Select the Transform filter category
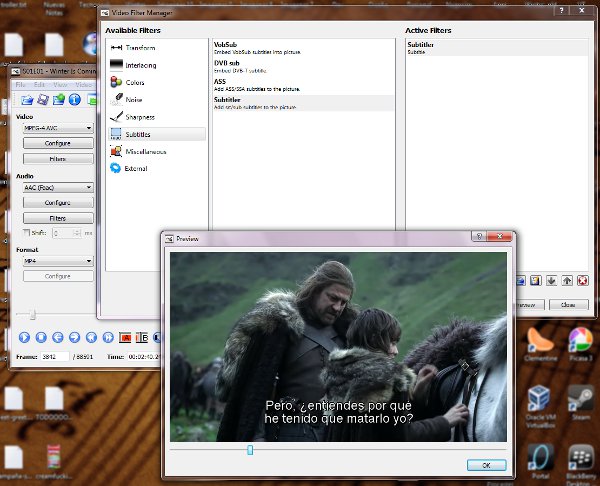 coord(157,48)
